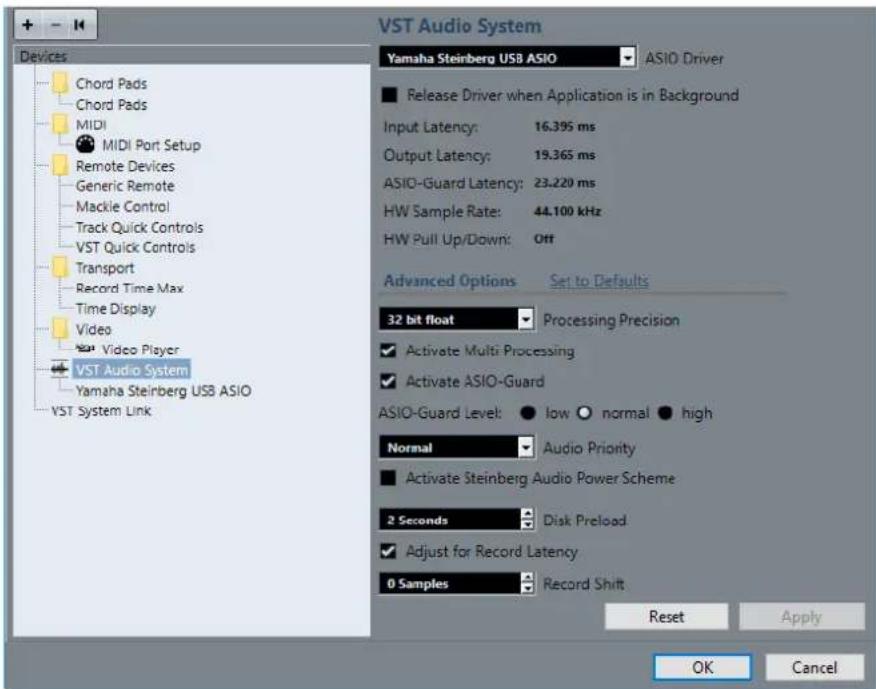Select Video Player in device tree
876x689 pixels.
pyautogui.click(x=140, y=350)
